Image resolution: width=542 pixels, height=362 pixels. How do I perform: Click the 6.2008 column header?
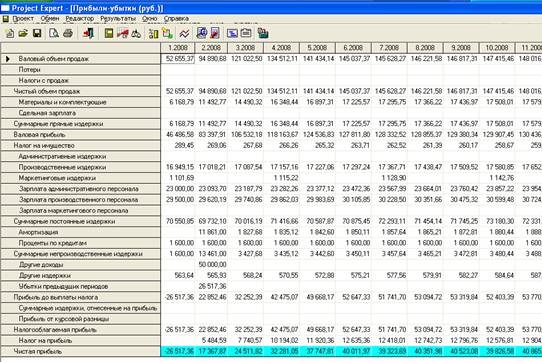click(353, 48)
